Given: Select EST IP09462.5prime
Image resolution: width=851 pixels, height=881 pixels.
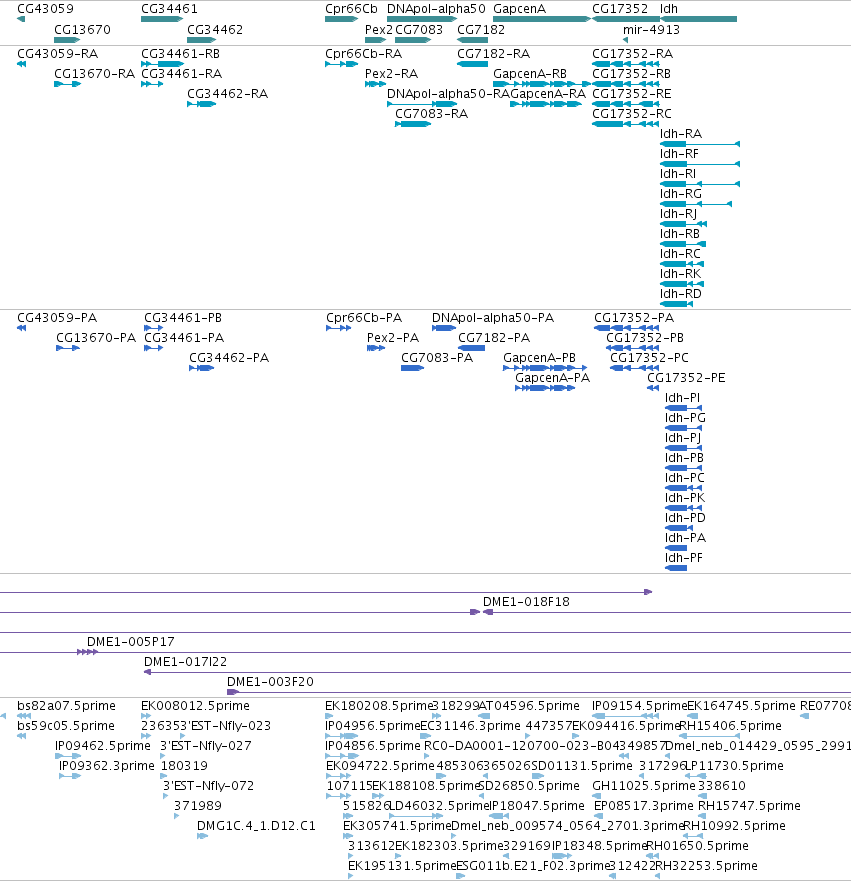Looking at the screenshot, I should coord(103,746).
